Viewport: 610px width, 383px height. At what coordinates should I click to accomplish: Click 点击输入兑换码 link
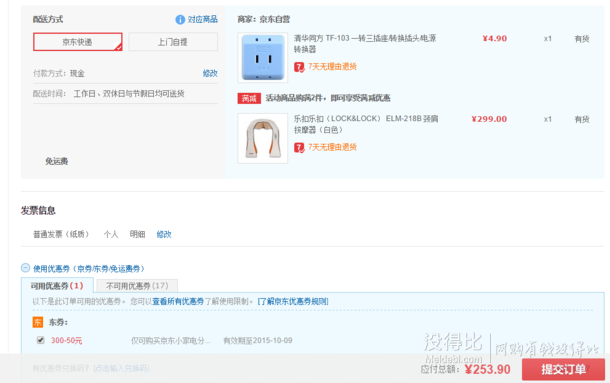pos(121,368)
